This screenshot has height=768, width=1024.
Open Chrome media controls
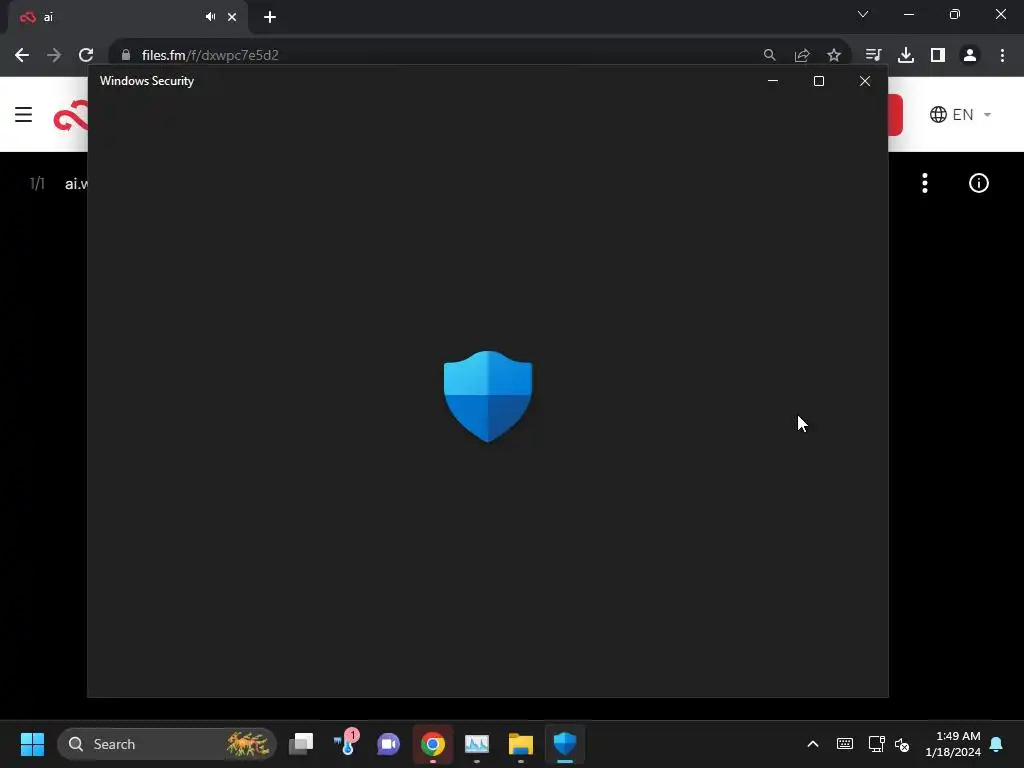[873, 56]
